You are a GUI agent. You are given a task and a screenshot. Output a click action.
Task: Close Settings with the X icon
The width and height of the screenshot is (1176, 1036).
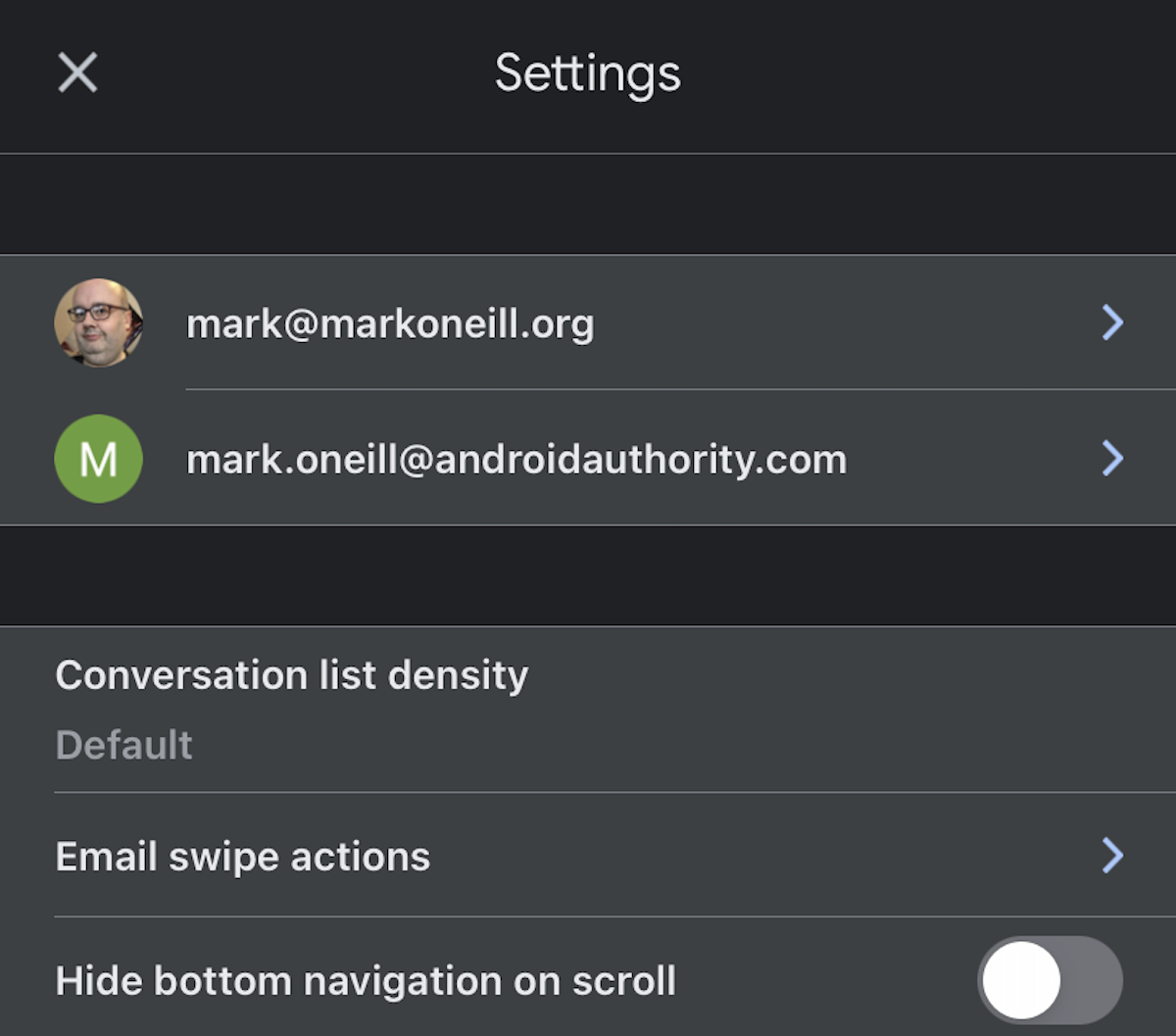tap(77, 73)
